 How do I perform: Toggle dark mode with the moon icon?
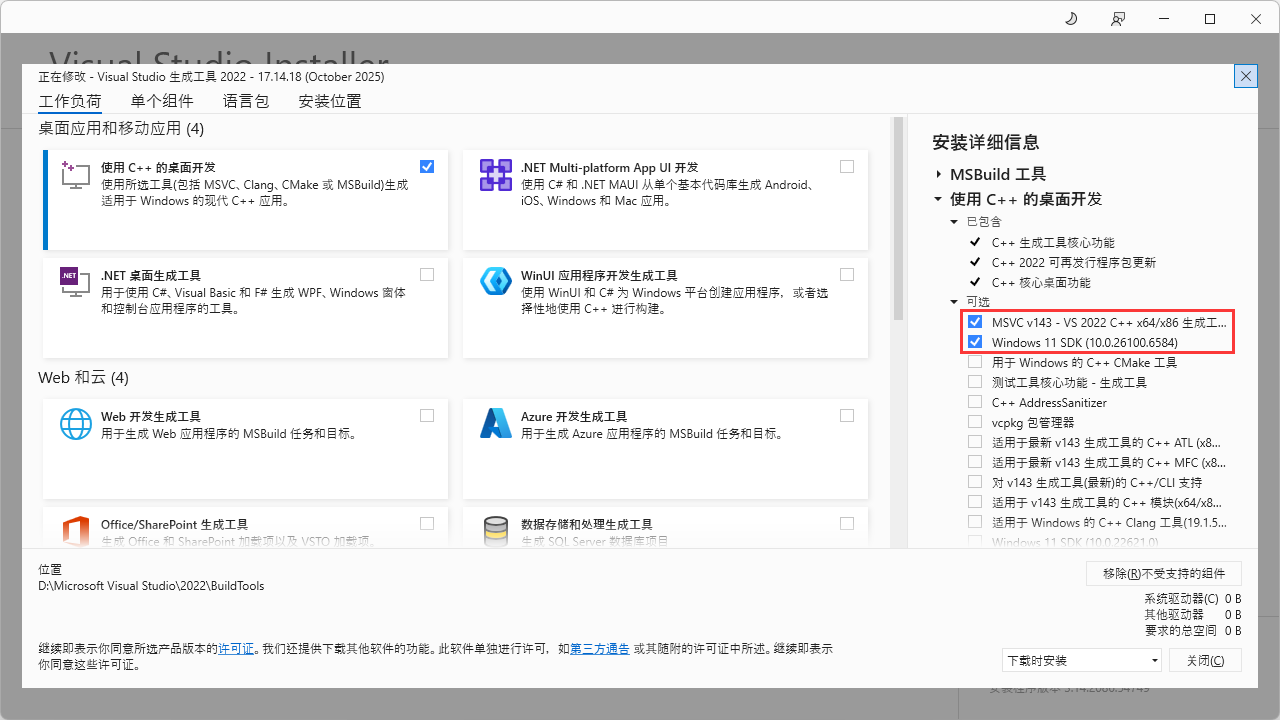click(x=1070, y=18)
